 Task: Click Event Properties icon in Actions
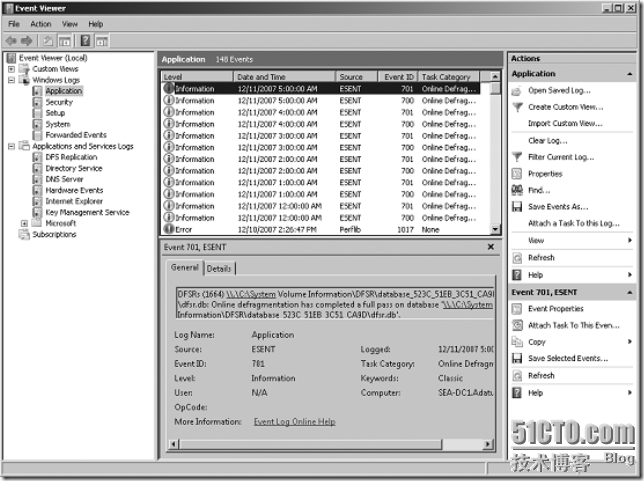point(517,308)
